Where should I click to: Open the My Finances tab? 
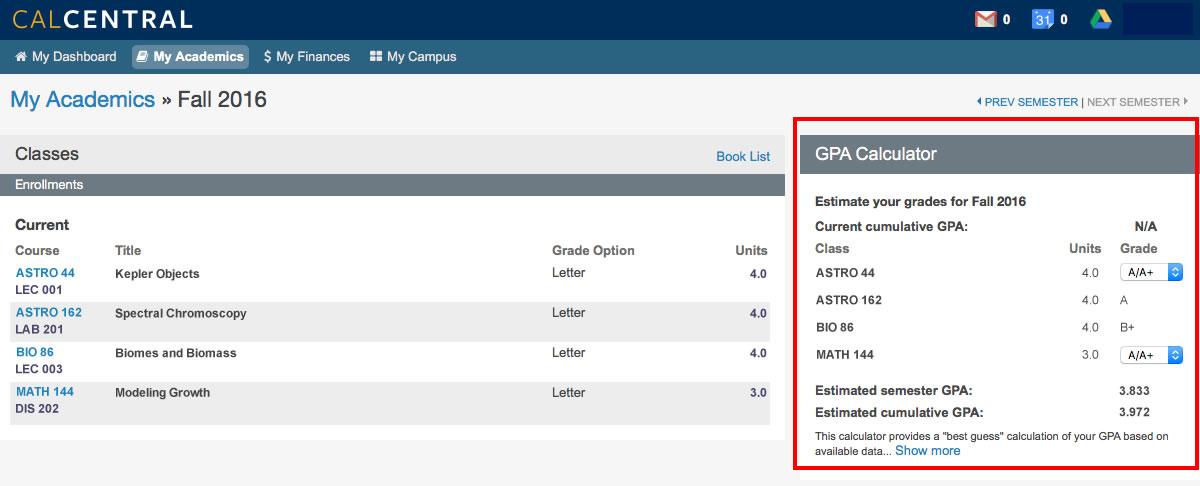click(x=307, y=57)
